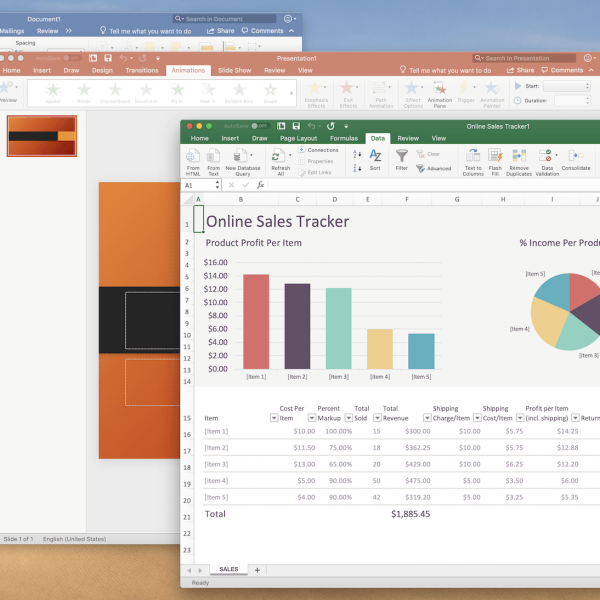Select Appear animation effect
Image resolution: width=600 pixels, height=600 pixels.
point(53,93)
